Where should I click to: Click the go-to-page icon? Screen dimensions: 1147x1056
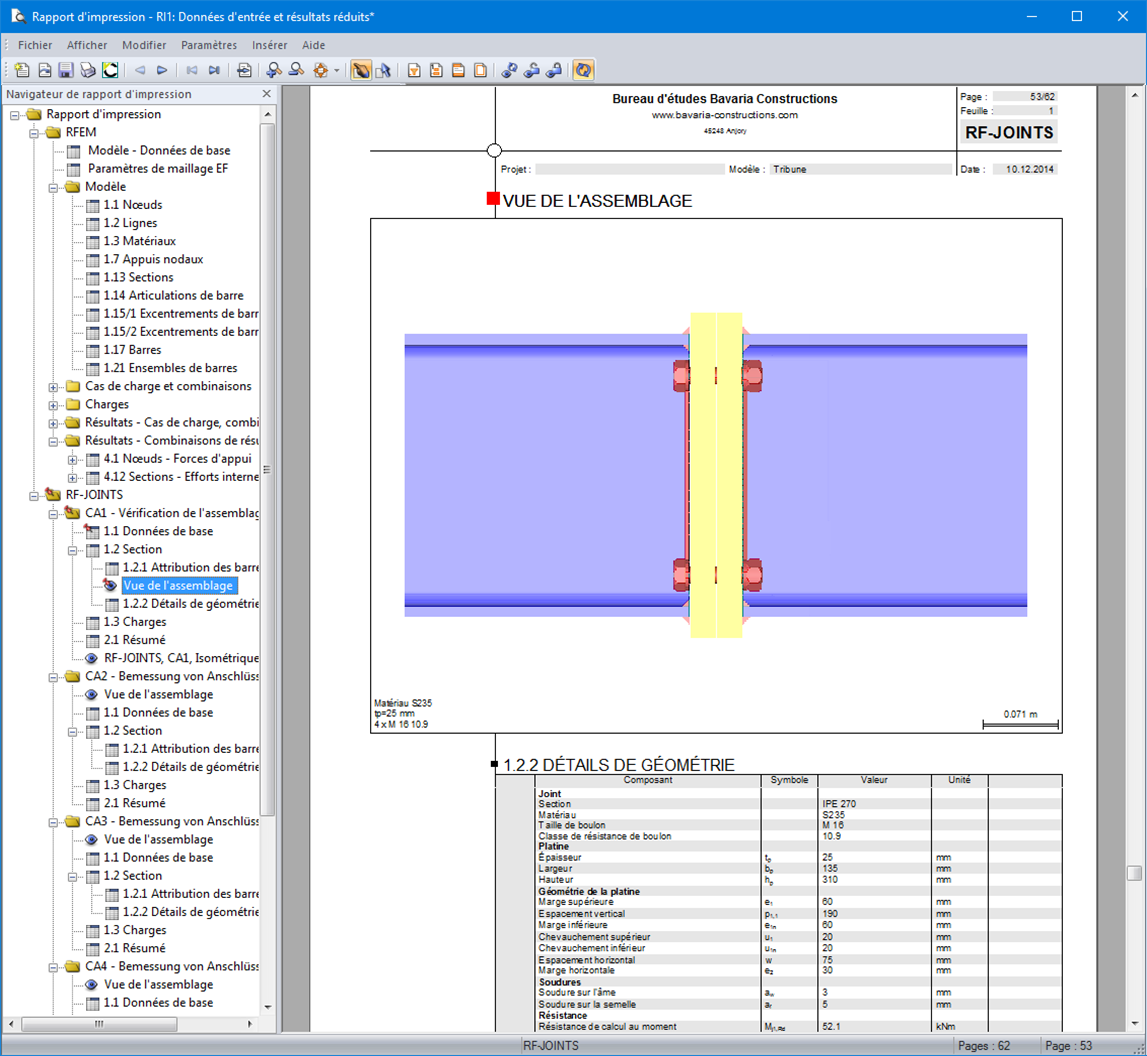pyautogui.click(x=244, y=70)
